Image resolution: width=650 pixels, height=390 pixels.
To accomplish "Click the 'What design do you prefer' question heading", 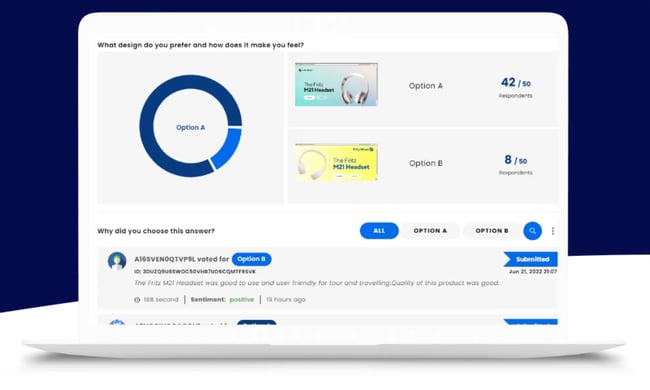I will pos(200,45).
